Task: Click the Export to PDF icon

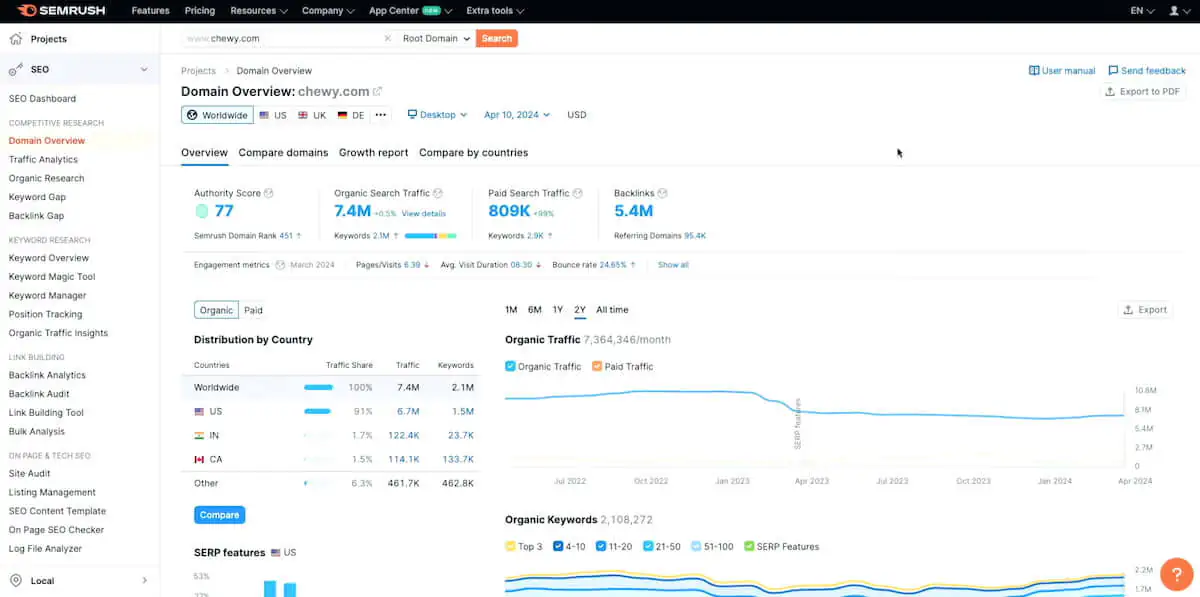Action: pyautogui.click(x=1110, y=91)
